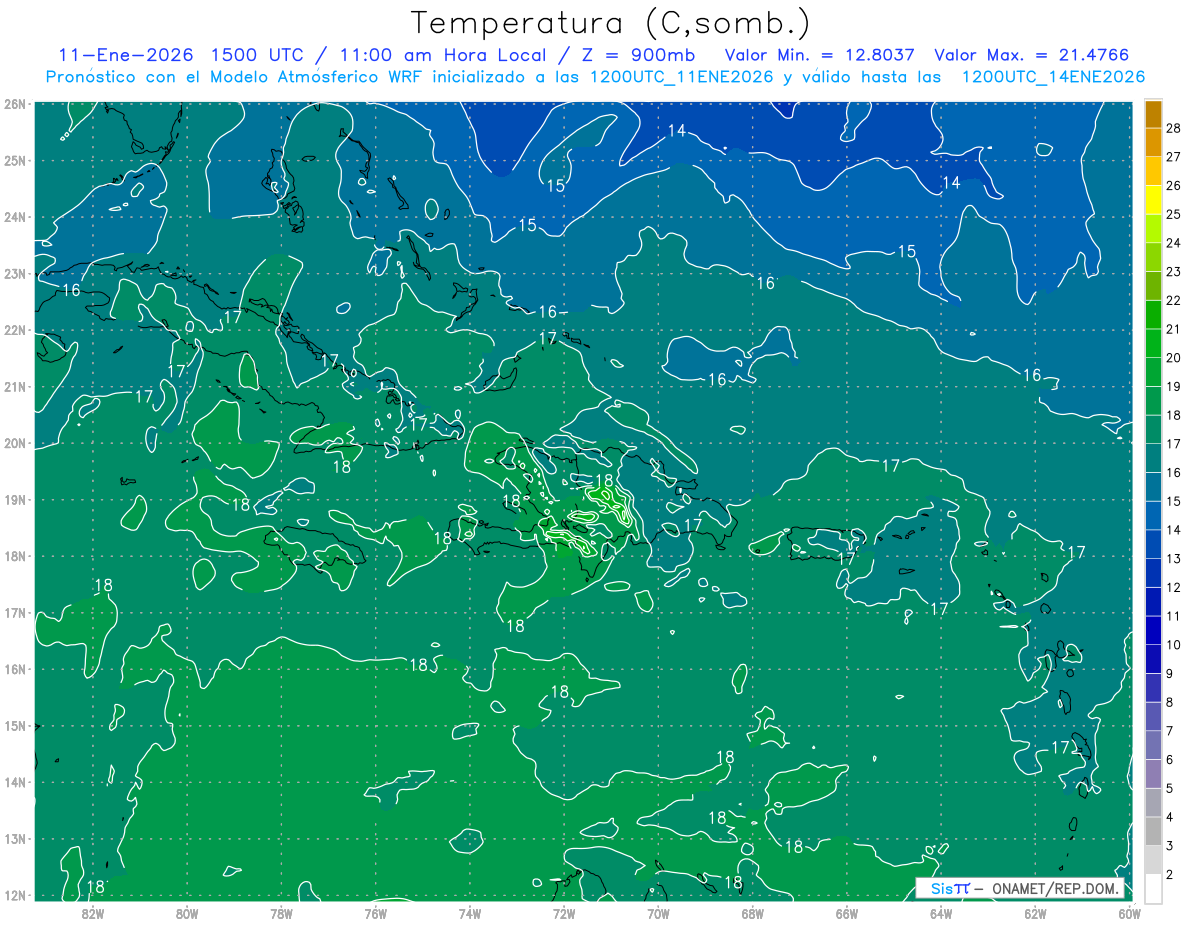Click the legend swatch between 23 and 24

tap(1153, 257)
